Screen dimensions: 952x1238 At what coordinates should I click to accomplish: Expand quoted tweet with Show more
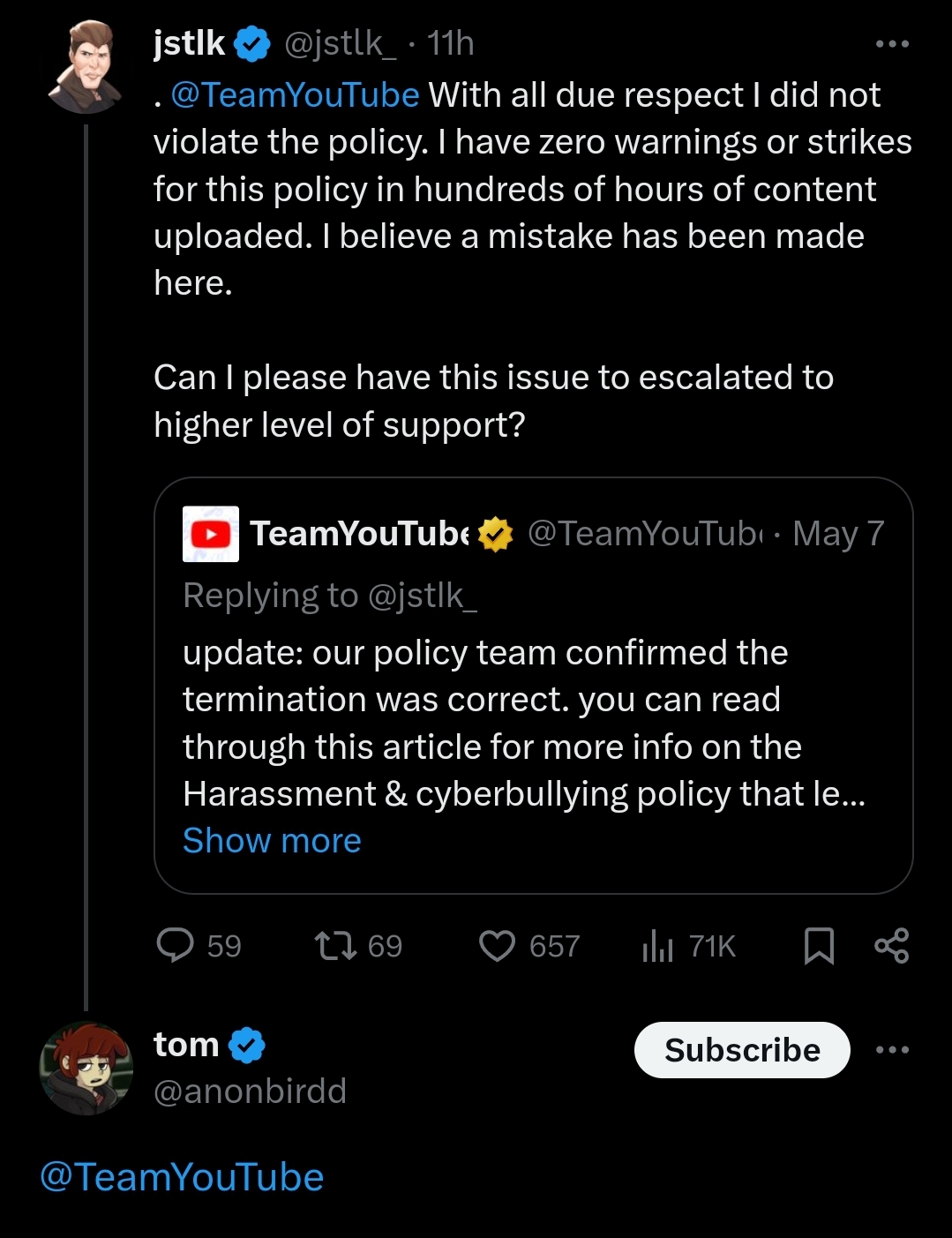click(272, 841)
